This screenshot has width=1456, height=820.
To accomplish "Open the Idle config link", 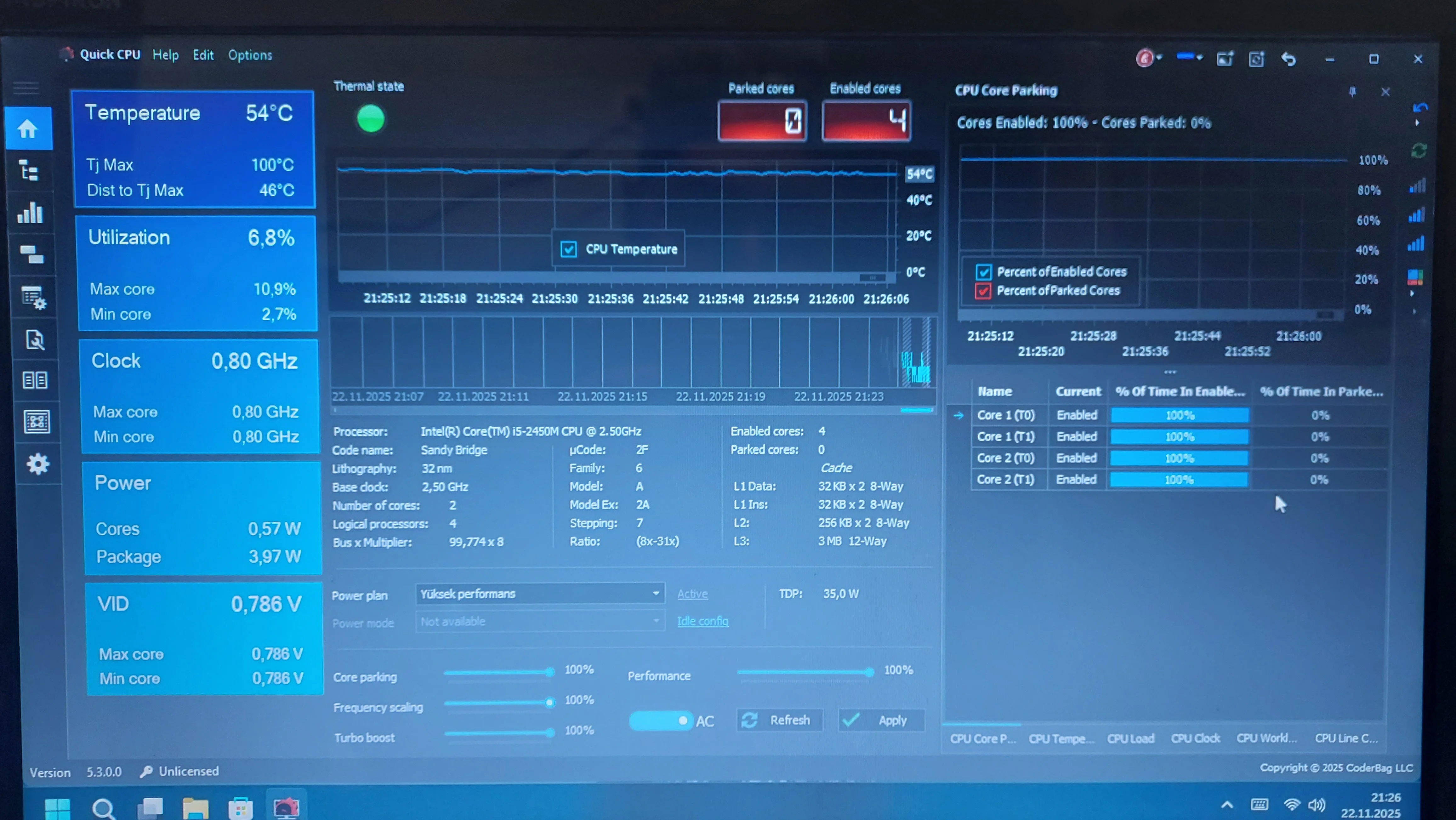I will click(702, 621).
